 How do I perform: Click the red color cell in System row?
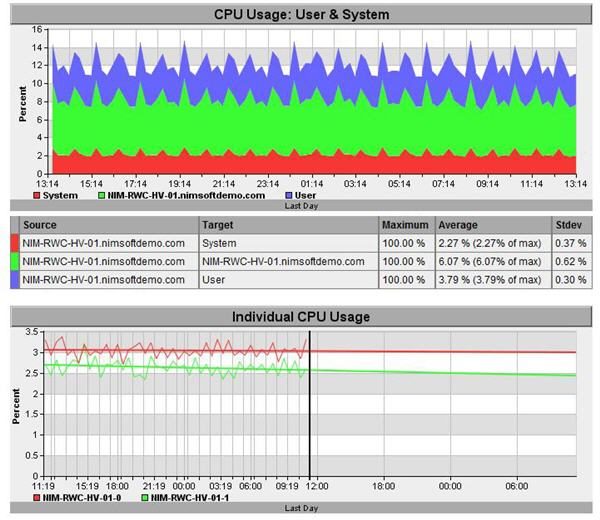pos(15,243)
